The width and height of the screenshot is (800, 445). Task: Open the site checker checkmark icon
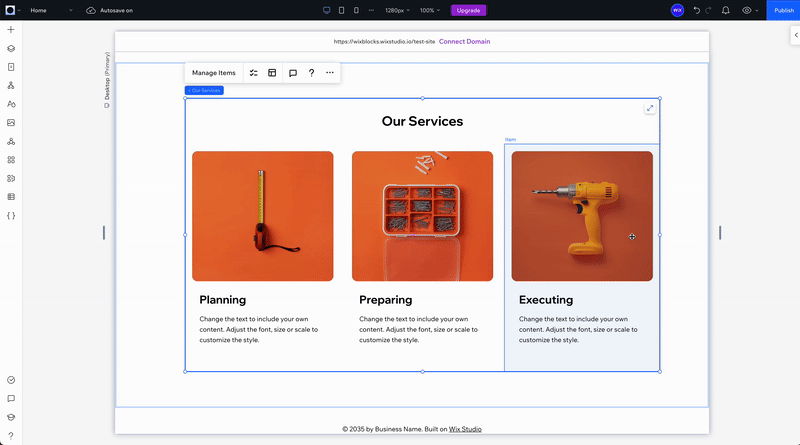(x=11, y=380)
